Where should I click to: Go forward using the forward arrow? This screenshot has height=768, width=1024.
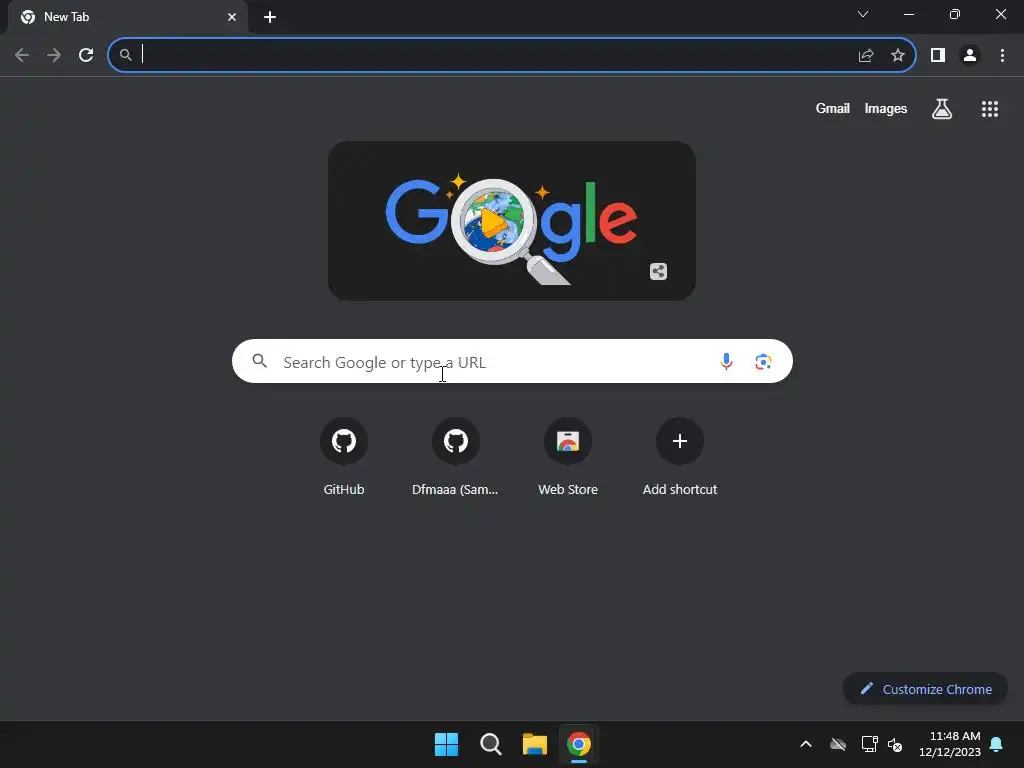(54, 55)
